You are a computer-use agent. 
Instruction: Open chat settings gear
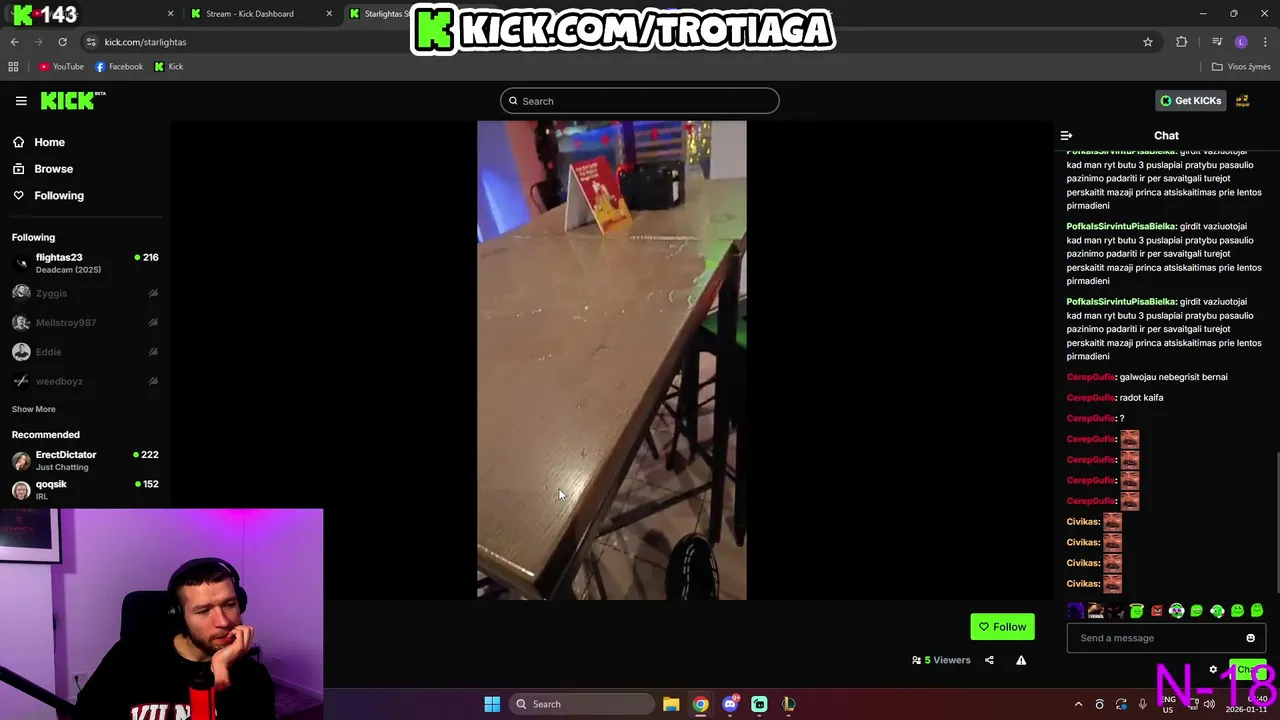(1213, 670)
